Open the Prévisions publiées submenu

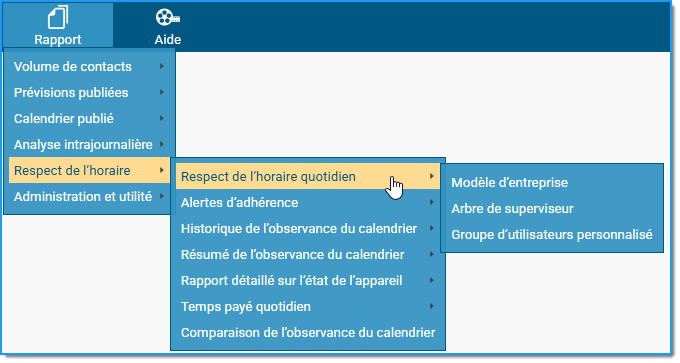[x=89, y=92]
